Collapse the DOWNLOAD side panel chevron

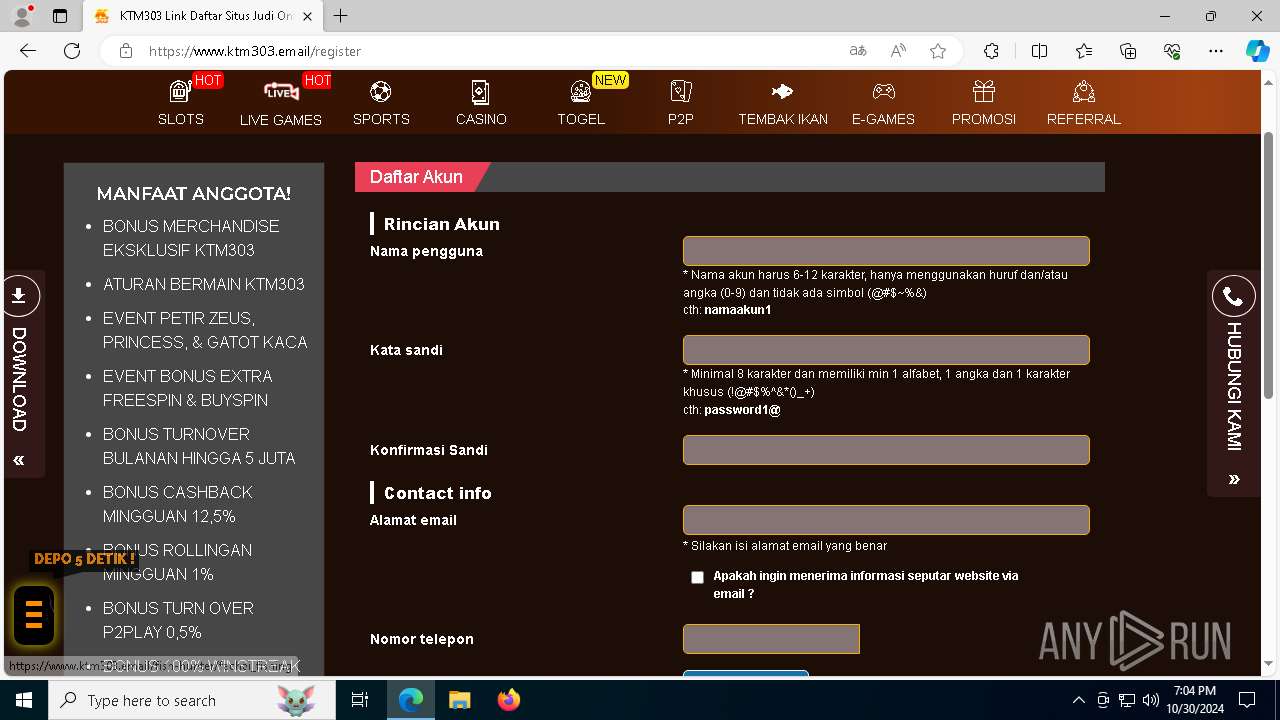pyautogui.click(x=19, y=461)
